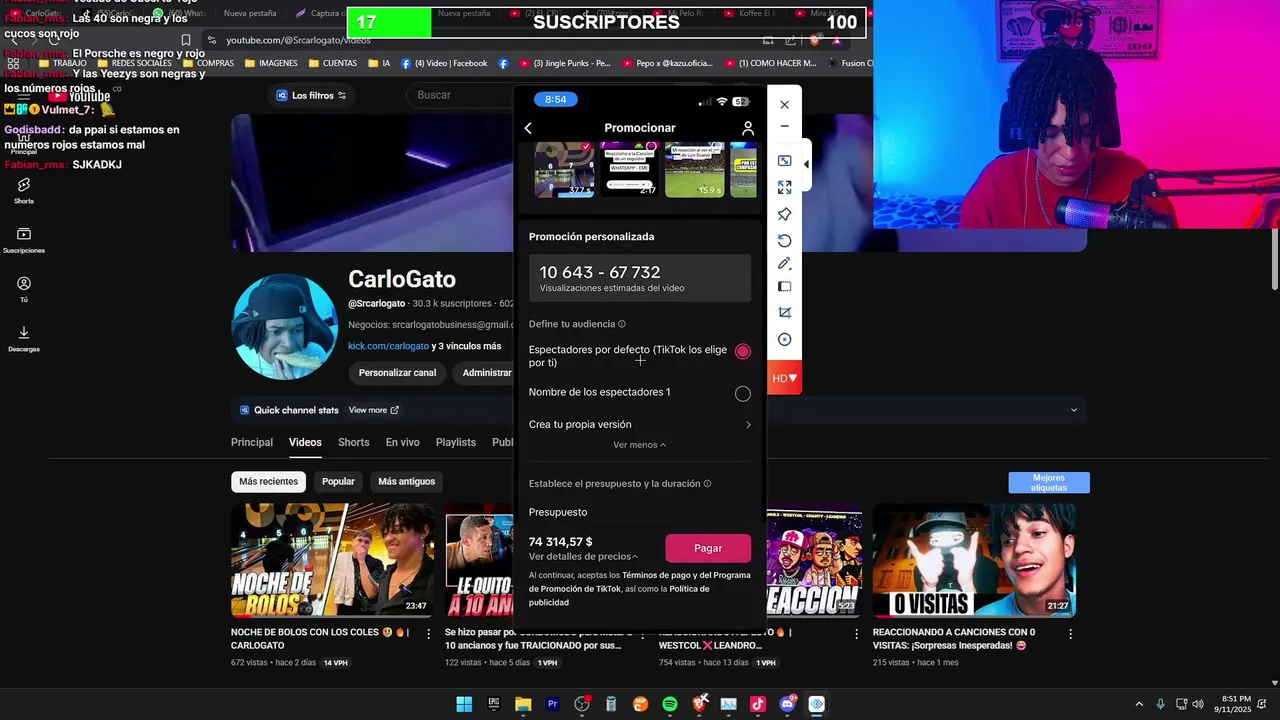Switch to Shorts channel tab
The image size is (1280, 720).
353,442
